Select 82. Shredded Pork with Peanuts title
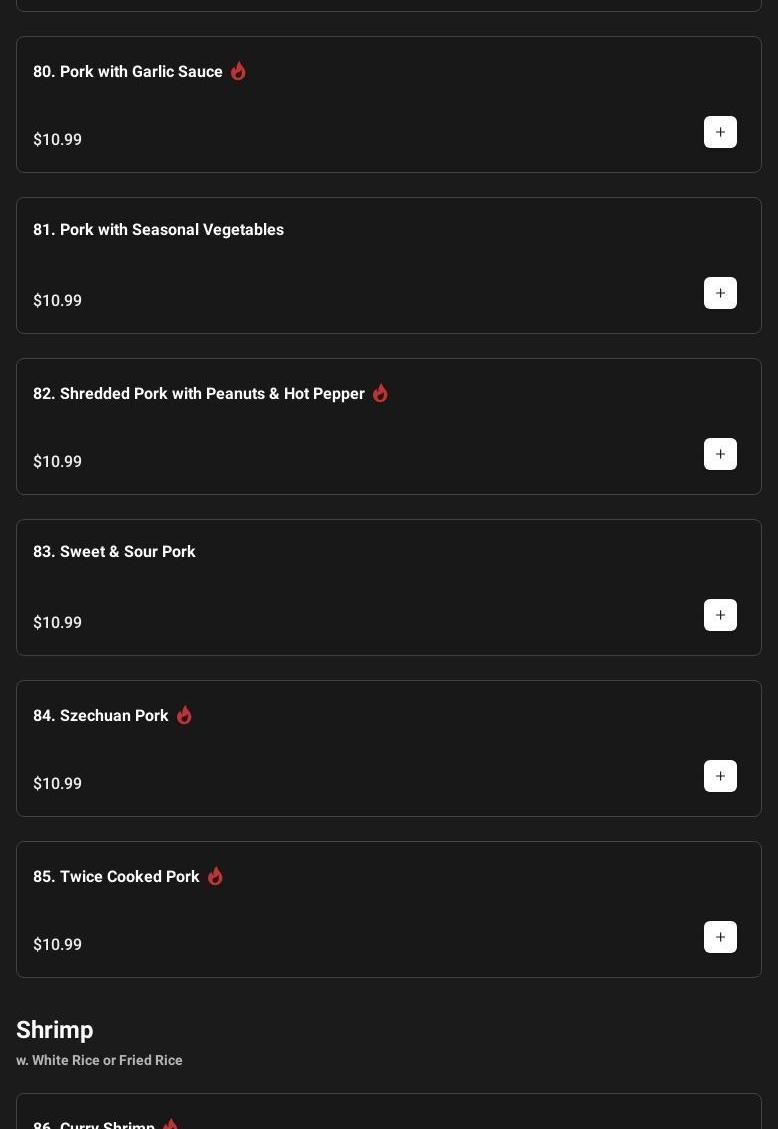This screenshot has width=778, height=1129. coord(198,394)
